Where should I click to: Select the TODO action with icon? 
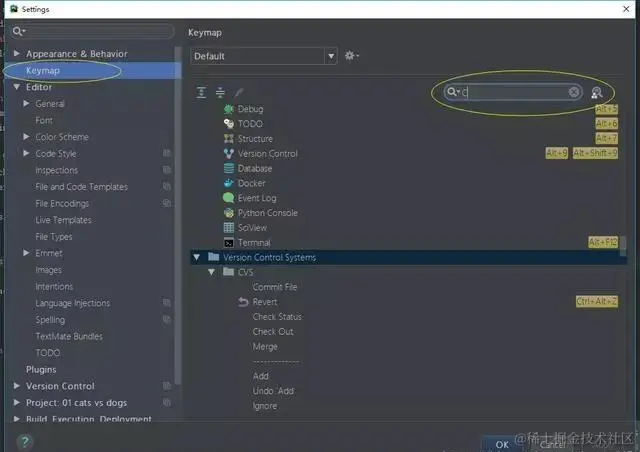coord(243,124)
